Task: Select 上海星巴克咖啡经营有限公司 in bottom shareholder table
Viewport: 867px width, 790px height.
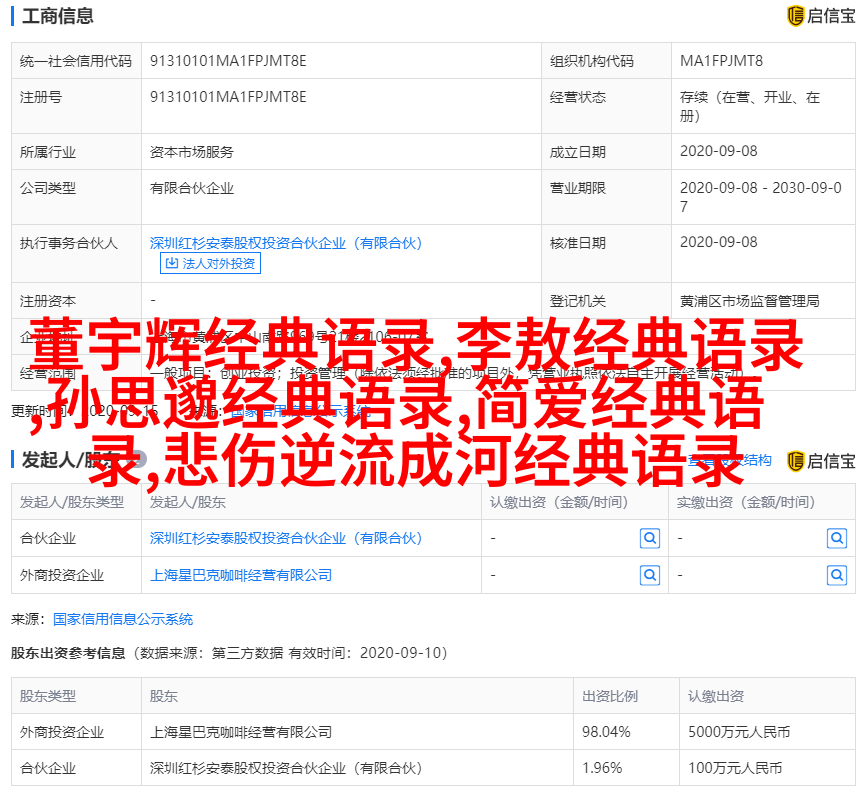Action: 241,732
